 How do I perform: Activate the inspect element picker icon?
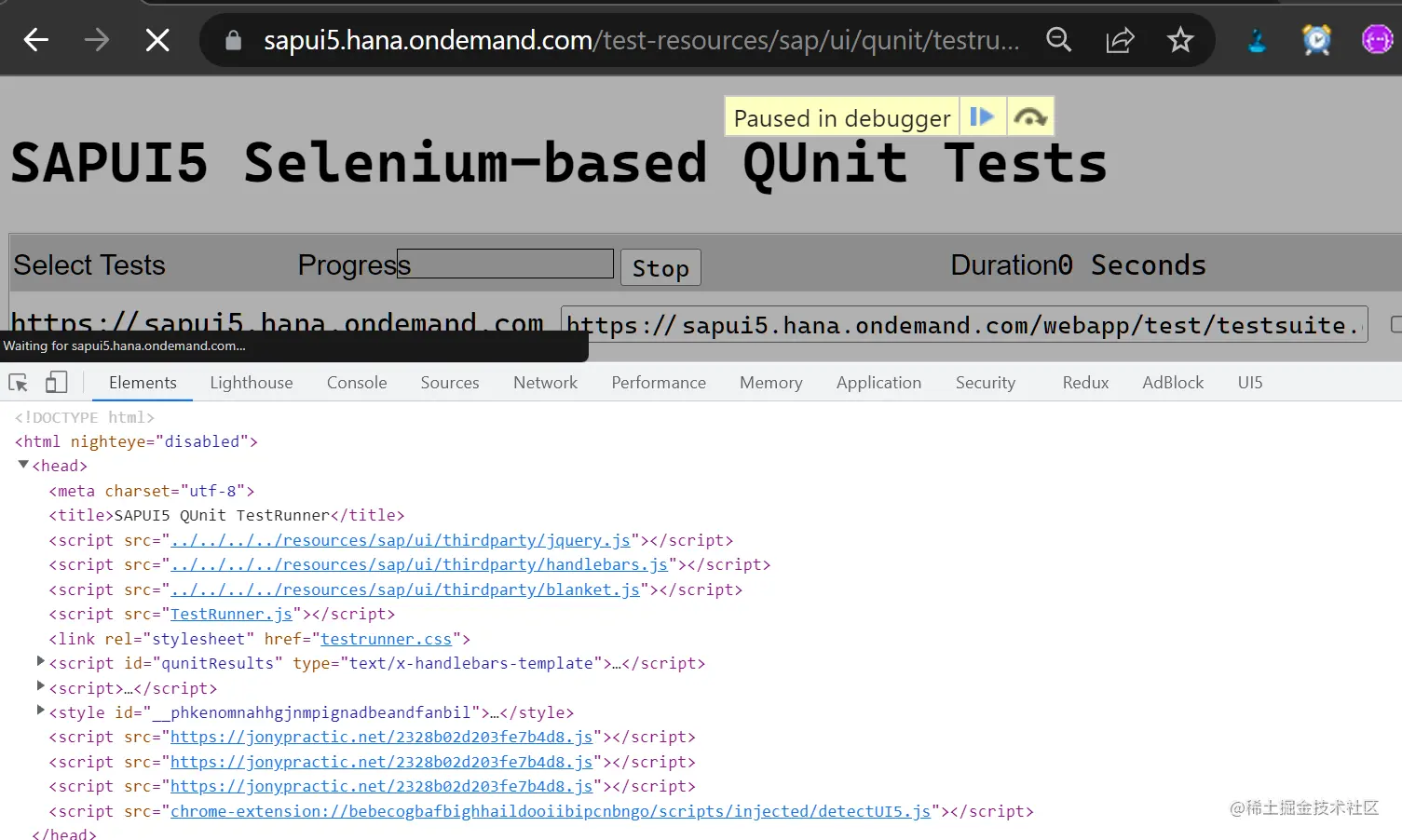[18, 383]
